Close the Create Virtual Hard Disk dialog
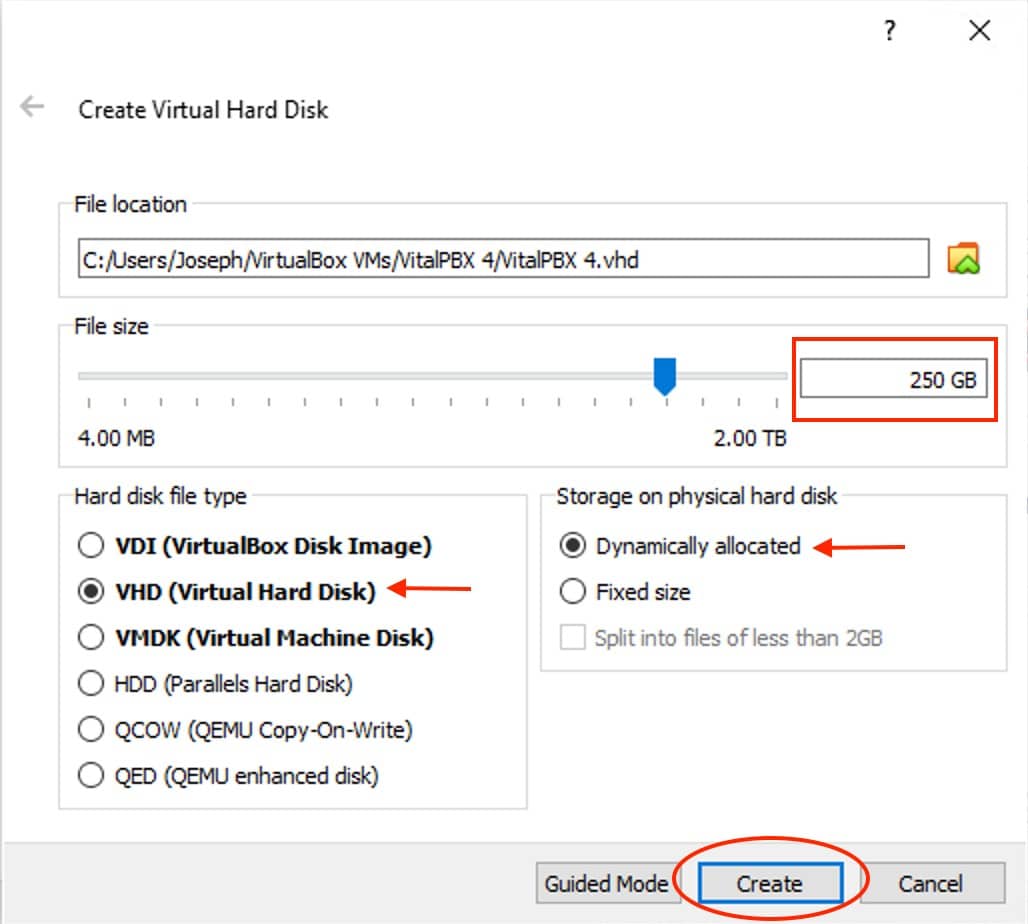The width and height of the screenshot is (1028, 924). (x=979, y=30)
